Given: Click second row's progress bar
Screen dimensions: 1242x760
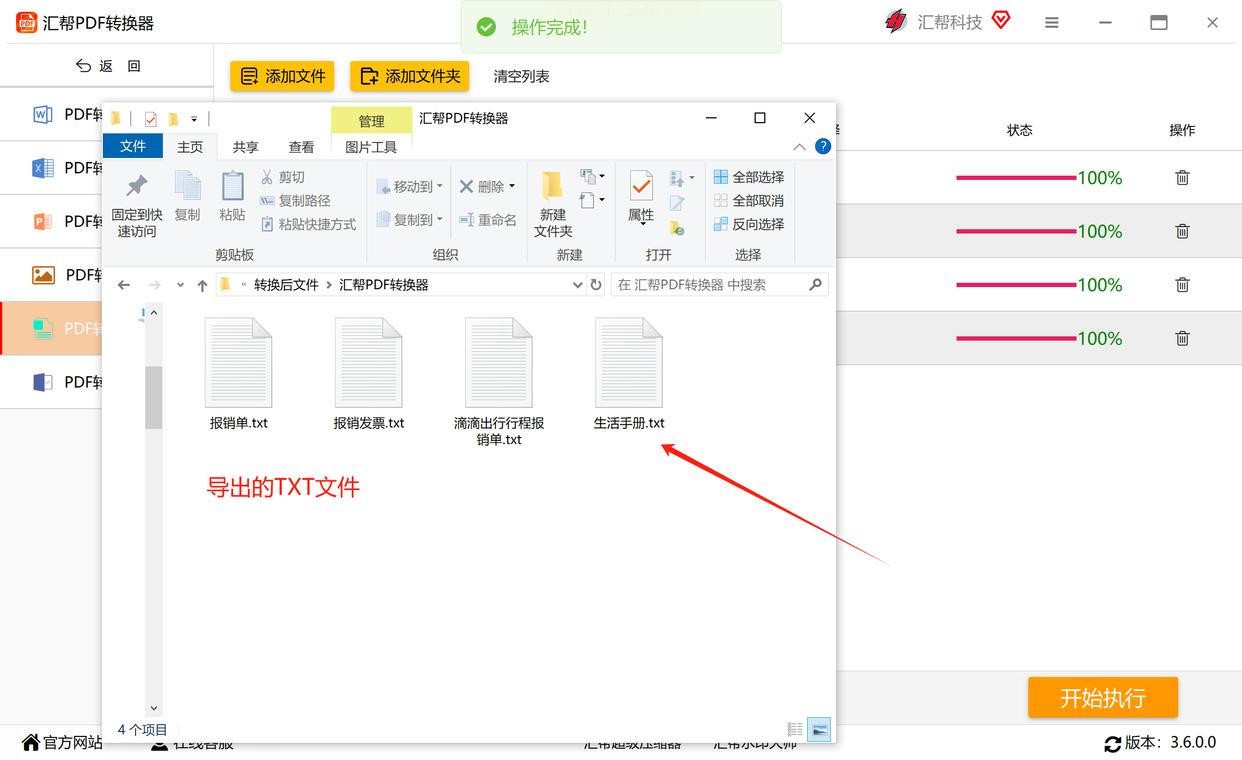Looking at the screenshot, I should [1016, 231].
